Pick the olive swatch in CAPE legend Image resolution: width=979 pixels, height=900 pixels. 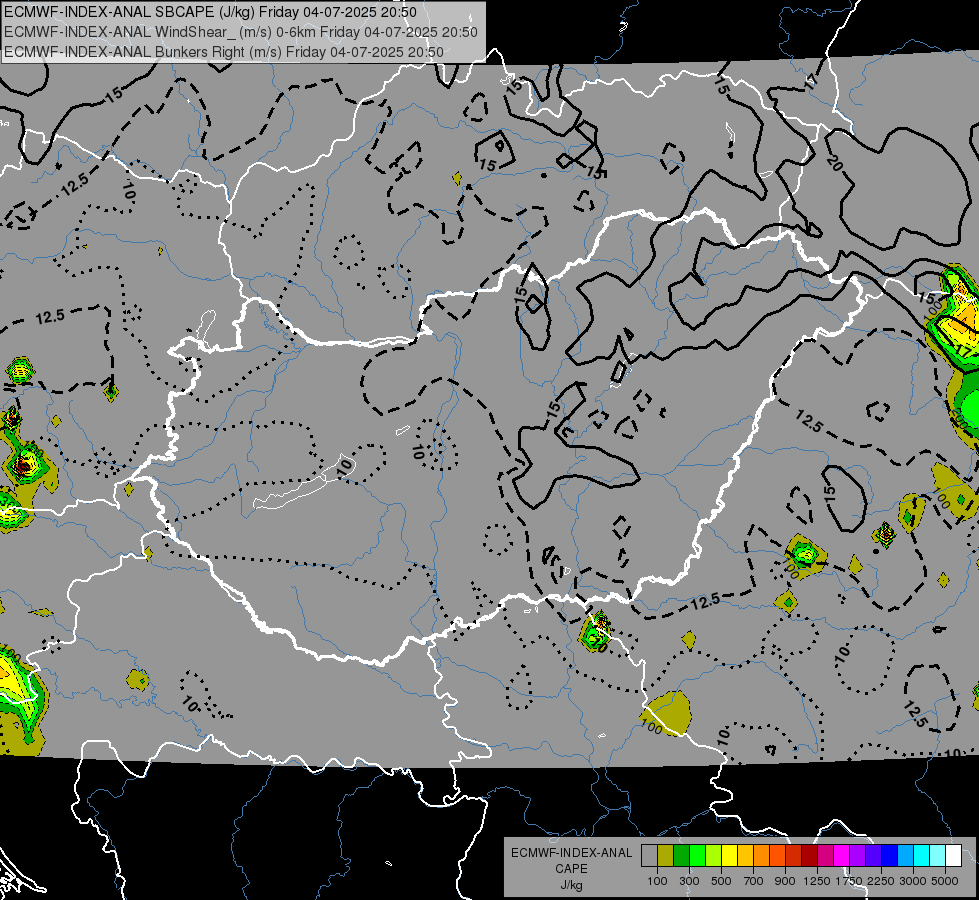point(666,855)
